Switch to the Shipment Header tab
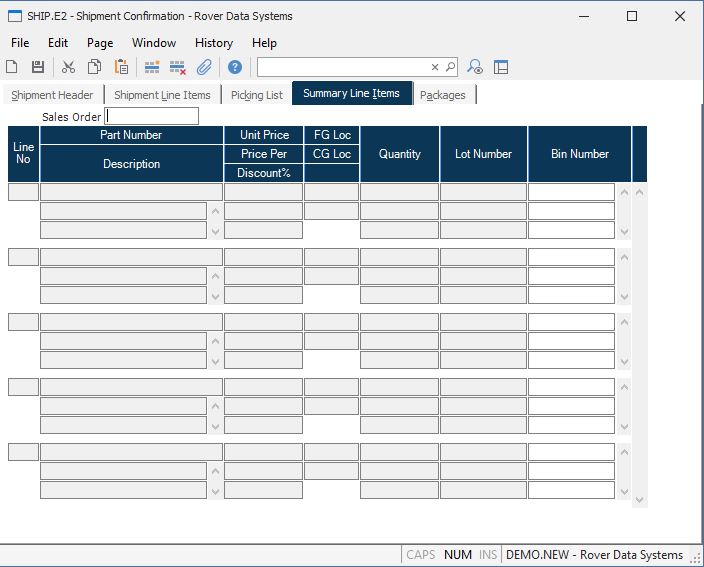 click(x=52, y=95)
